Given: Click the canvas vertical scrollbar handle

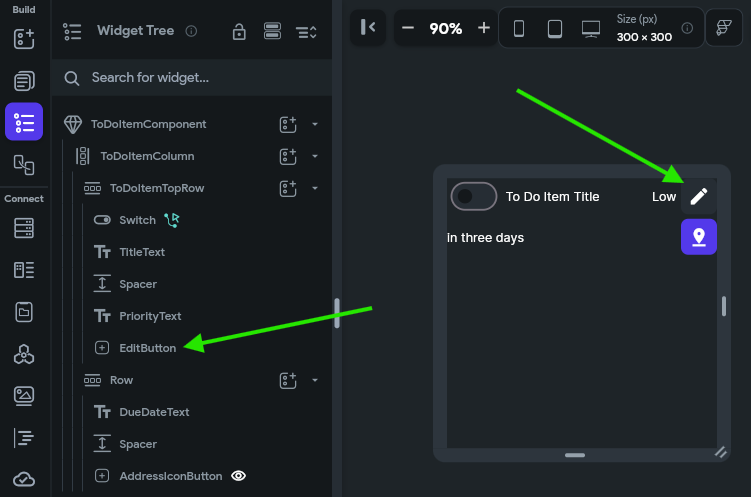Looking at the screenshot, I should [x=724, y=306].
